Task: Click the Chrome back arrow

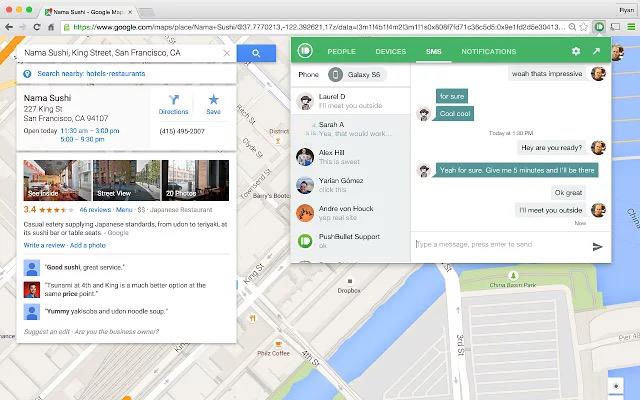Action: [9, 27]
